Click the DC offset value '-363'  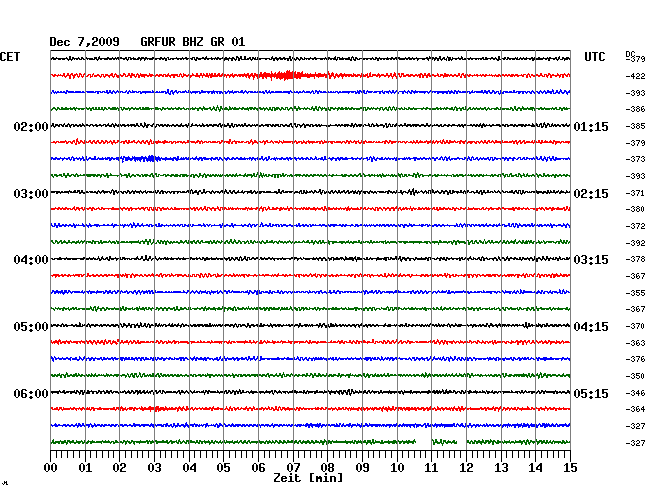coord(635,343)
